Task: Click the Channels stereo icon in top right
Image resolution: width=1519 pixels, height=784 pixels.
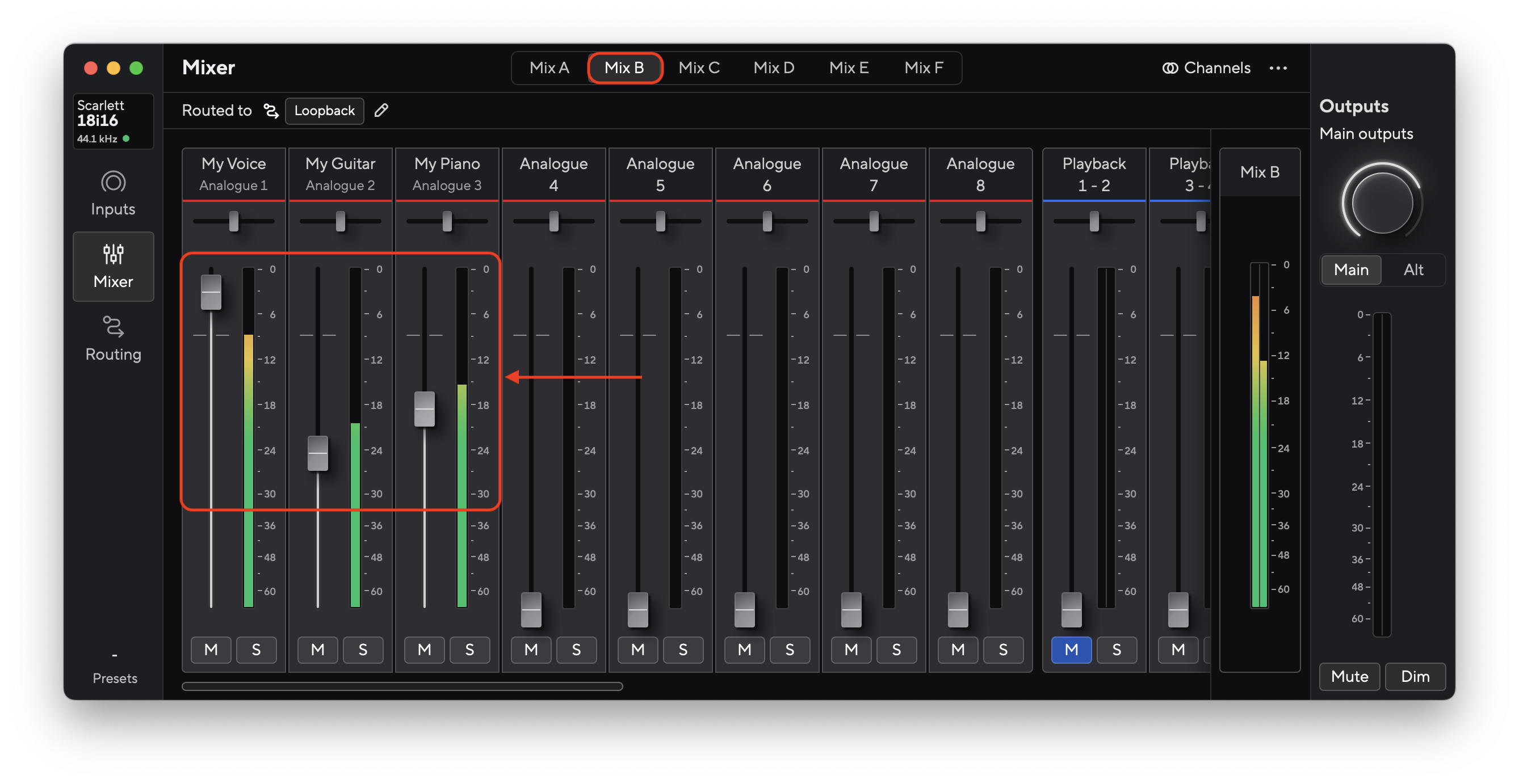Action: 1170,68
